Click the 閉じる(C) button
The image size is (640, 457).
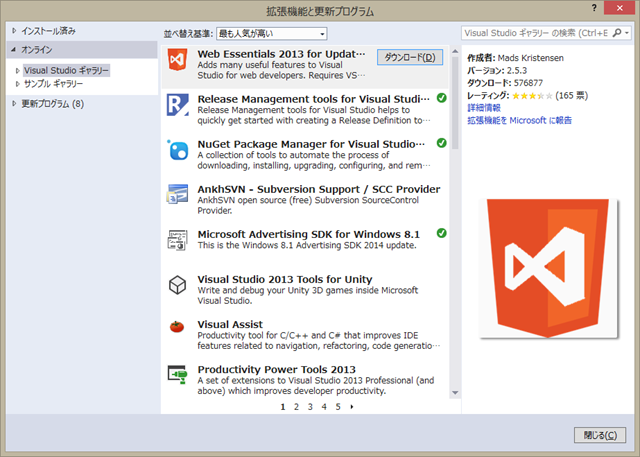(x=600, y=435)
